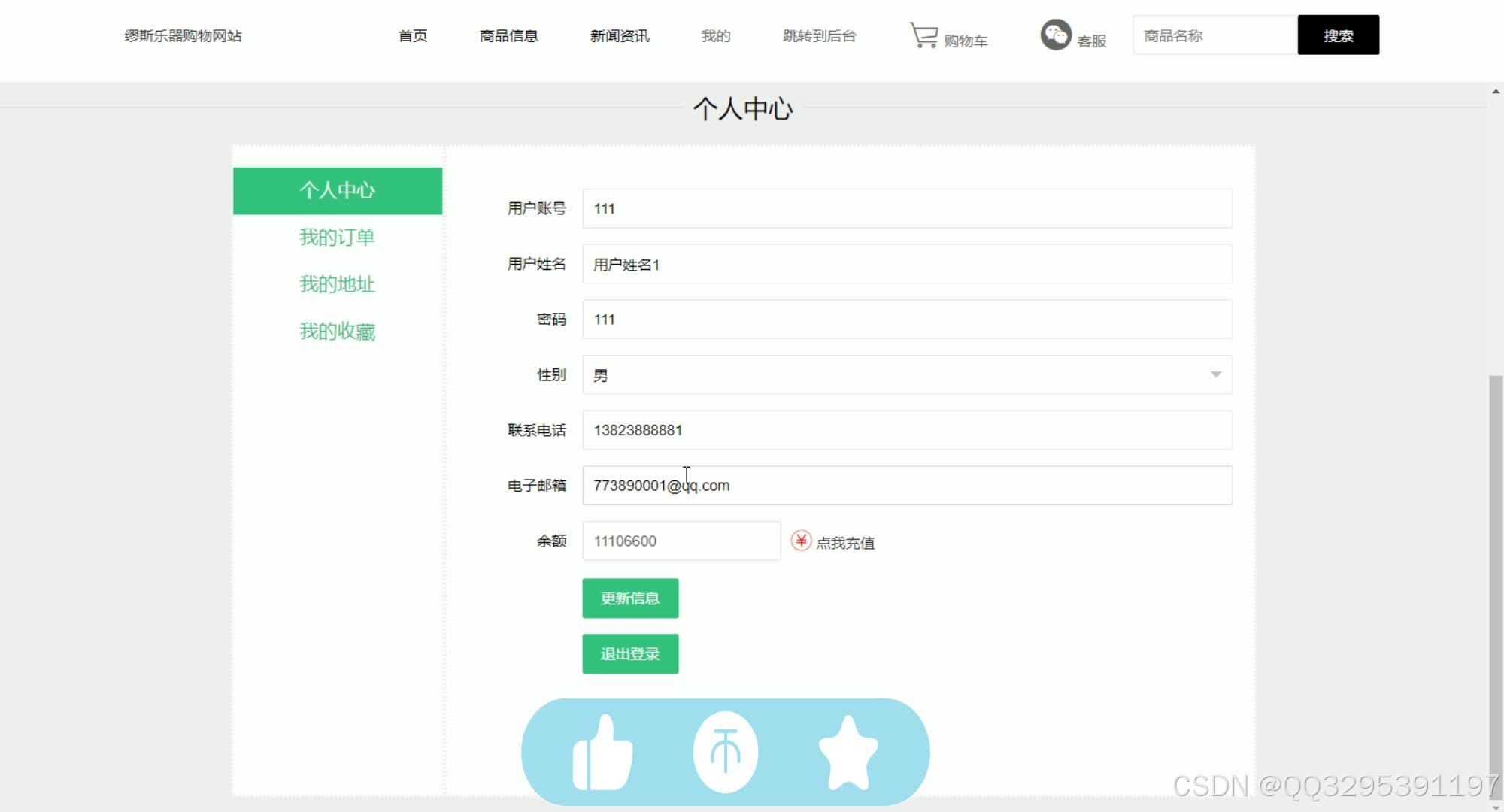This screenshot has height=812, width=1504.
Task: Click the 联系电话 input field
Action: click(907, 430)
